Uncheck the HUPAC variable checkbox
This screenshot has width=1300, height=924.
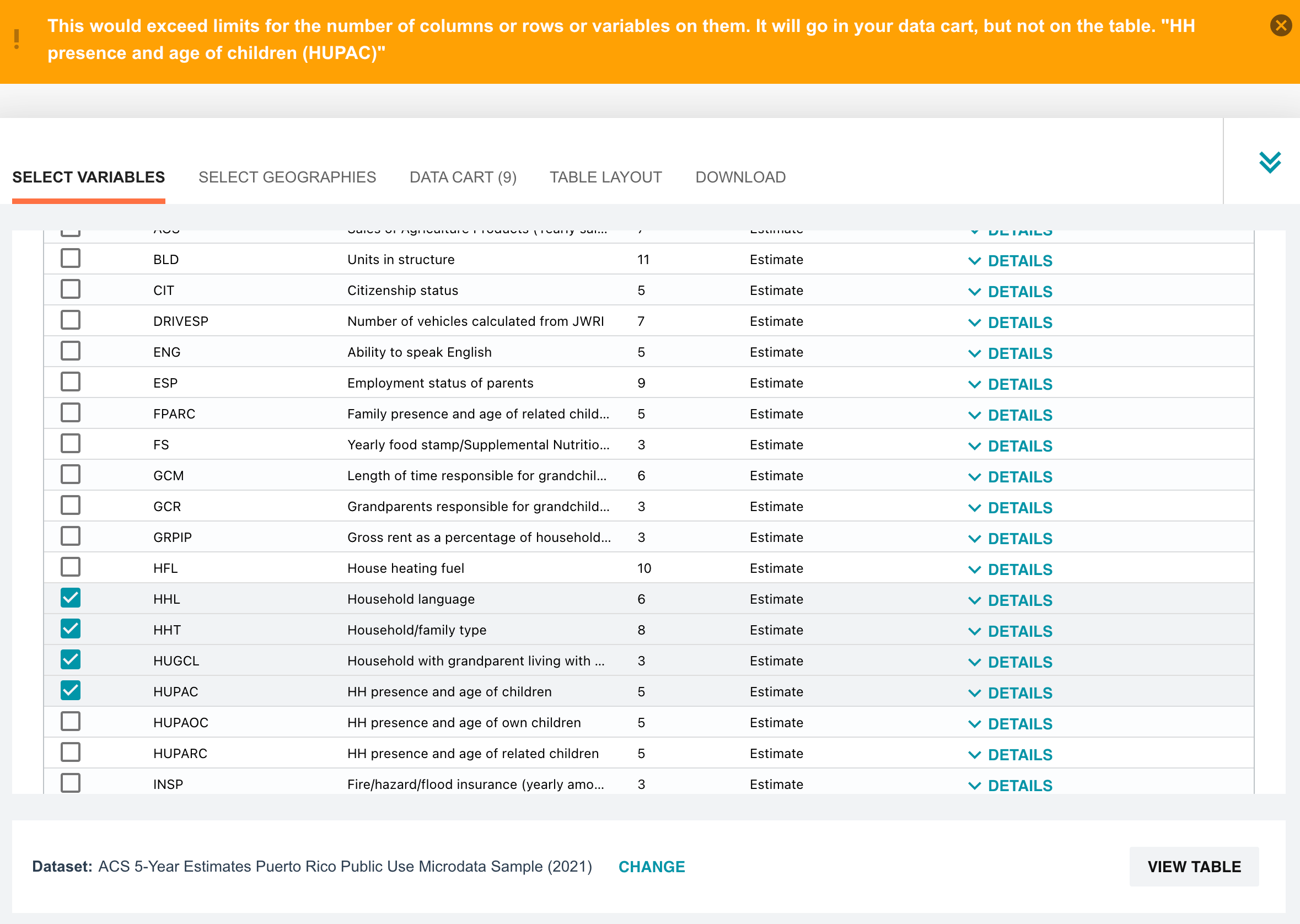(x=71, y=691)
